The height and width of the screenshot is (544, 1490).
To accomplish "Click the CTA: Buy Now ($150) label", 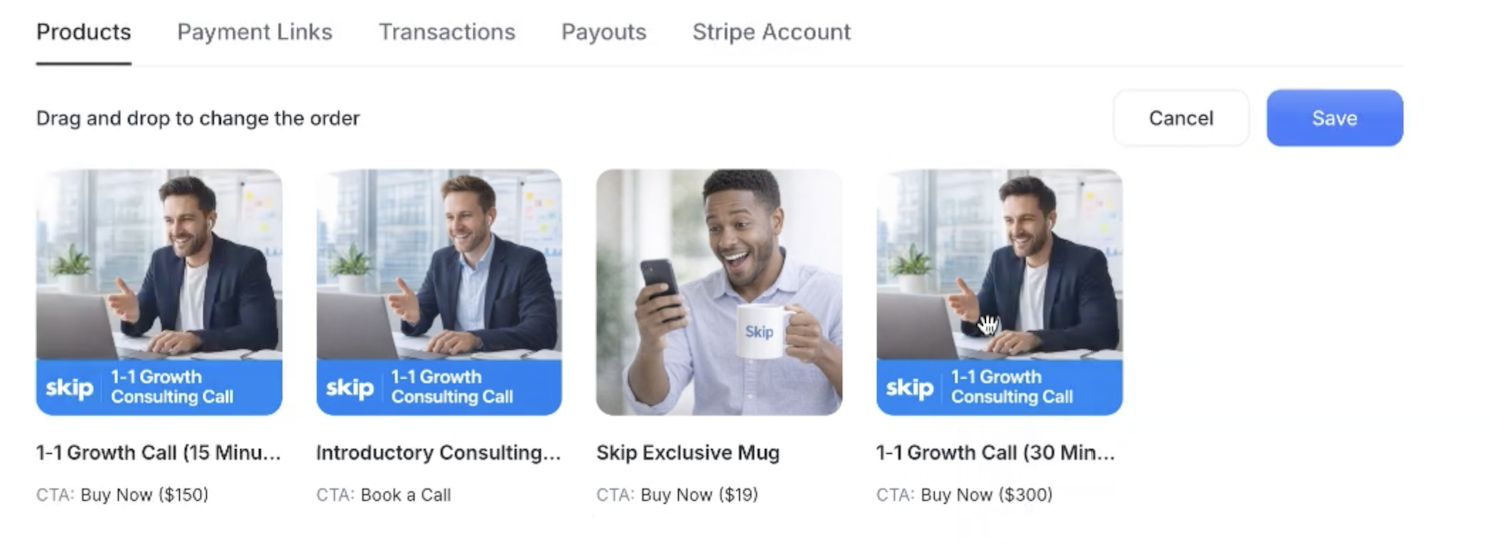I will (122, 495).
